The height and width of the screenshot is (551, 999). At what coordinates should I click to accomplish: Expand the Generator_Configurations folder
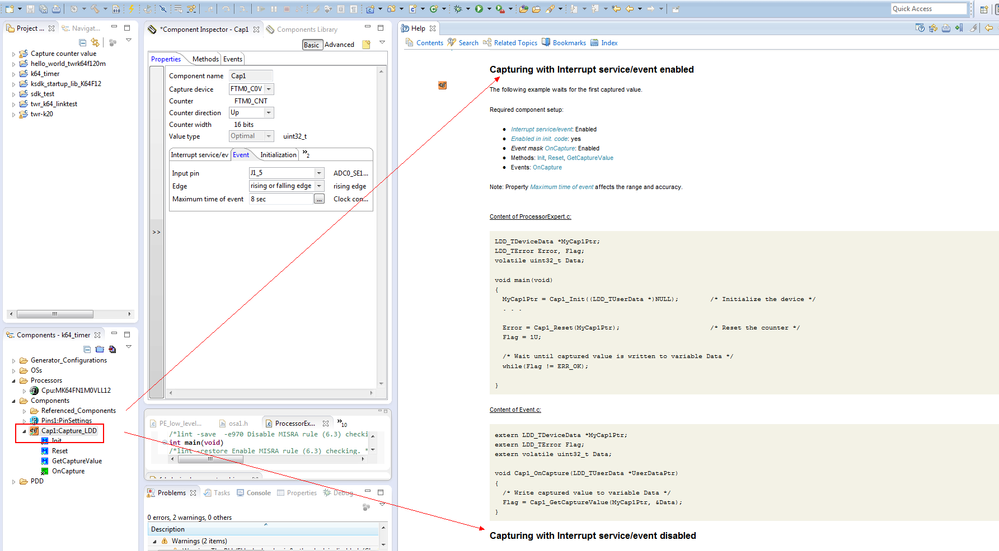click(x=14, y=361)
